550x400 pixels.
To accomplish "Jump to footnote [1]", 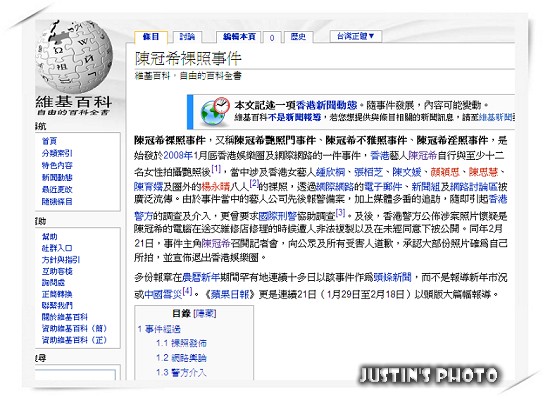I will coord(216,169).
